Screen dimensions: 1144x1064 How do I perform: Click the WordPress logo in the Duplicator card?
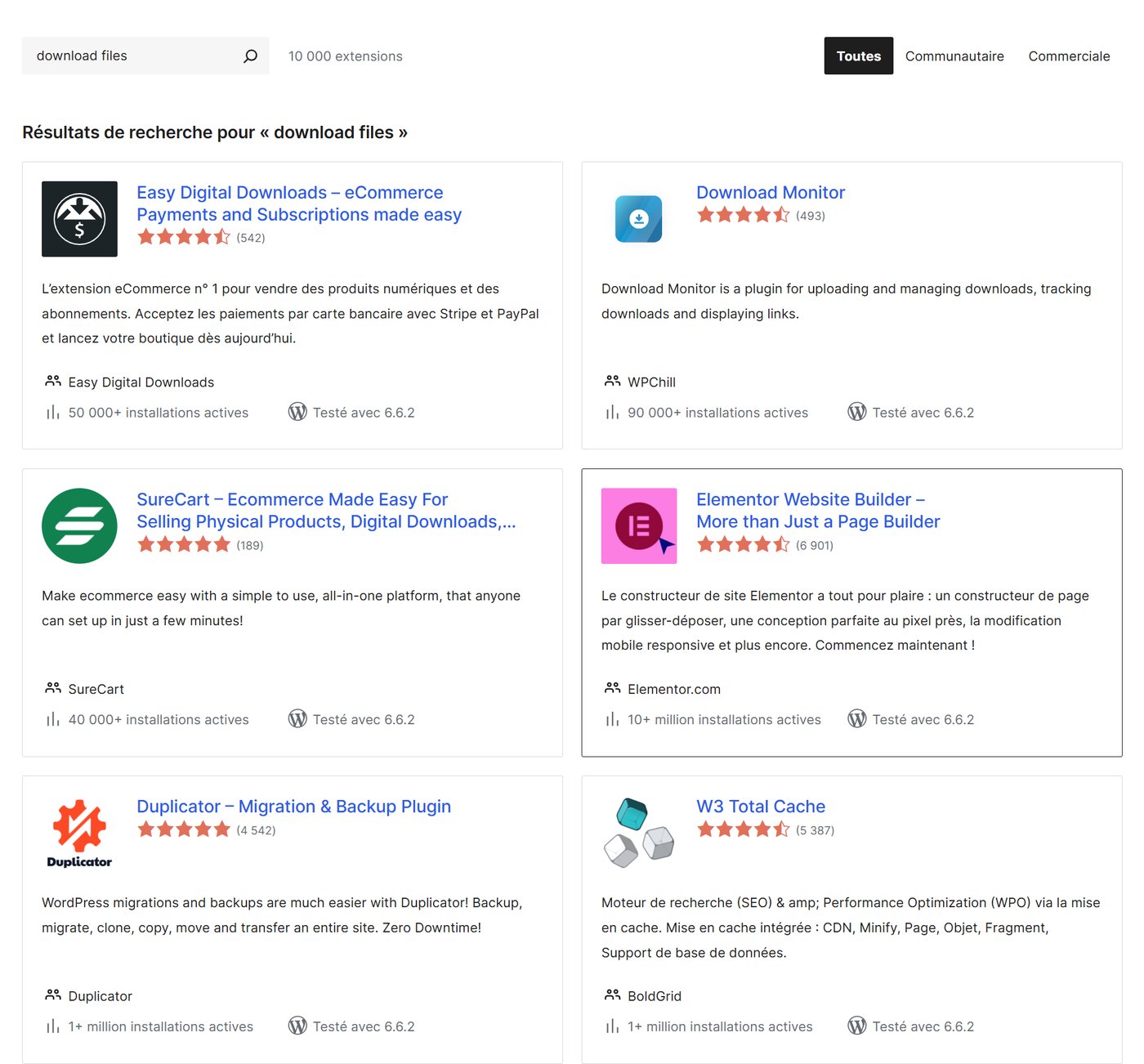(297, 1026)
